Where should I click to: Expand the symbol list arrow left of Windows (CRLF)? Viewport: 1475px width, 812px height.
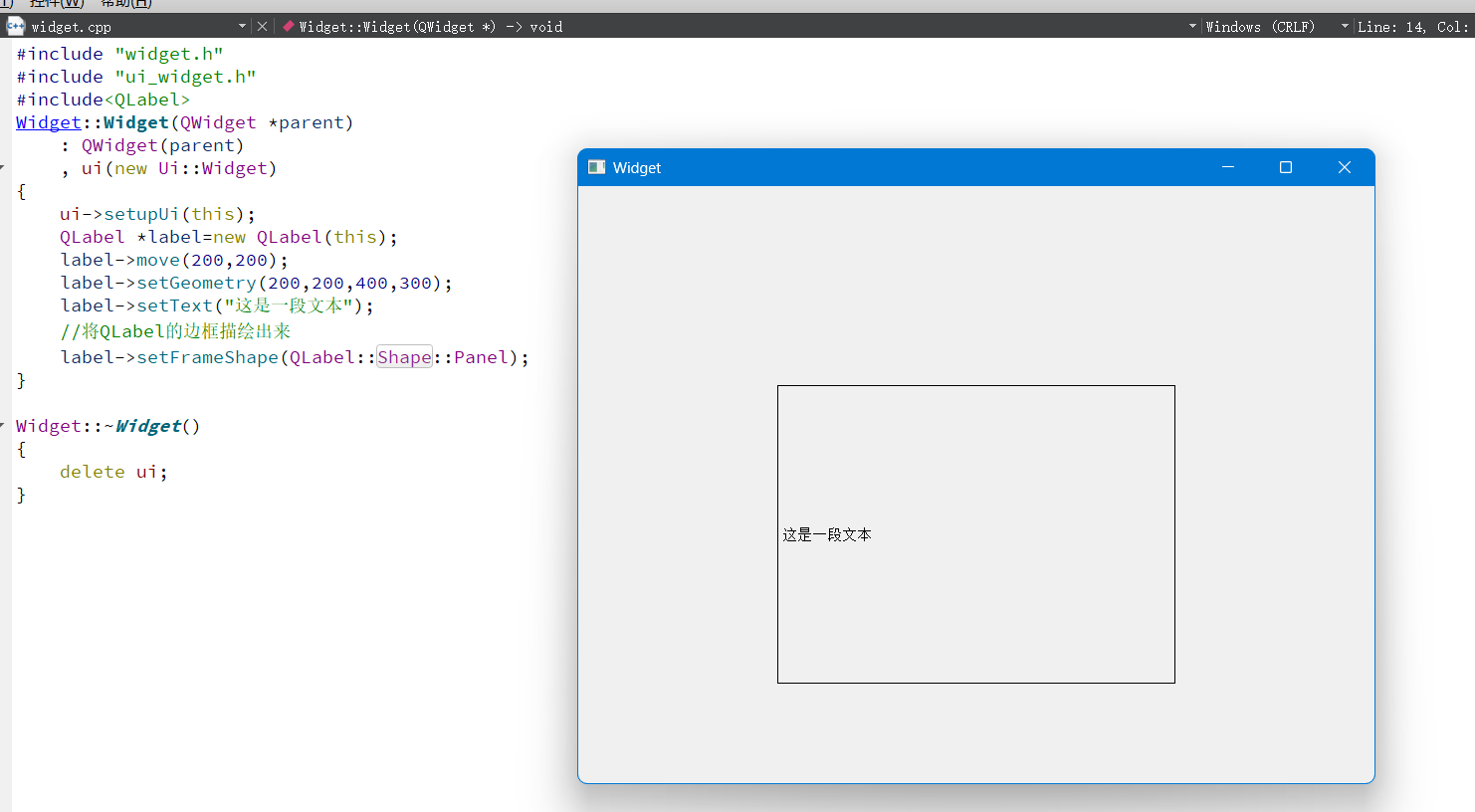coord(1192,26)
